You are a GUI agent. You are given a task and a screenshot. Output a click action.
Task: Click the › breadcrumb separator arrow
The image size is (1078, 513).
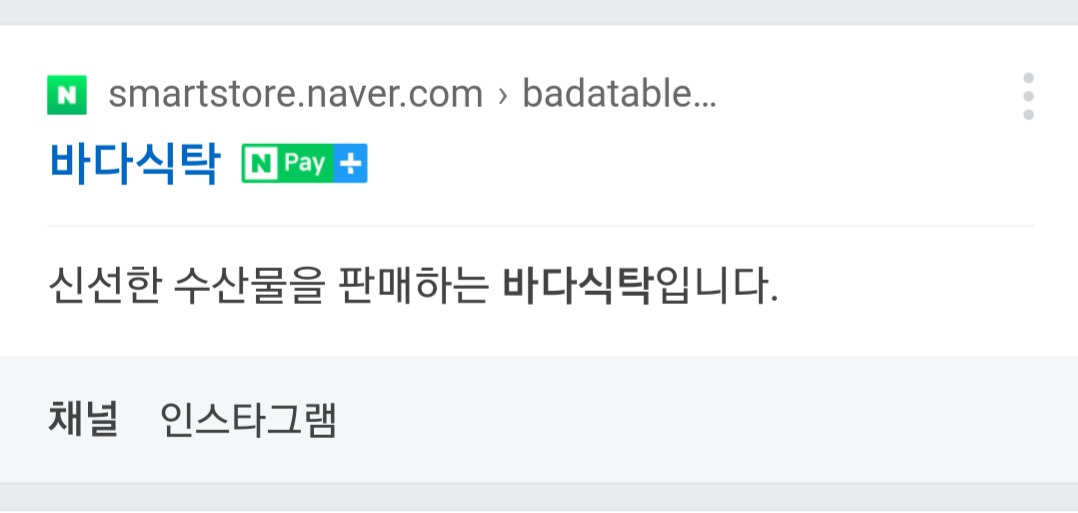click(503, 96)
